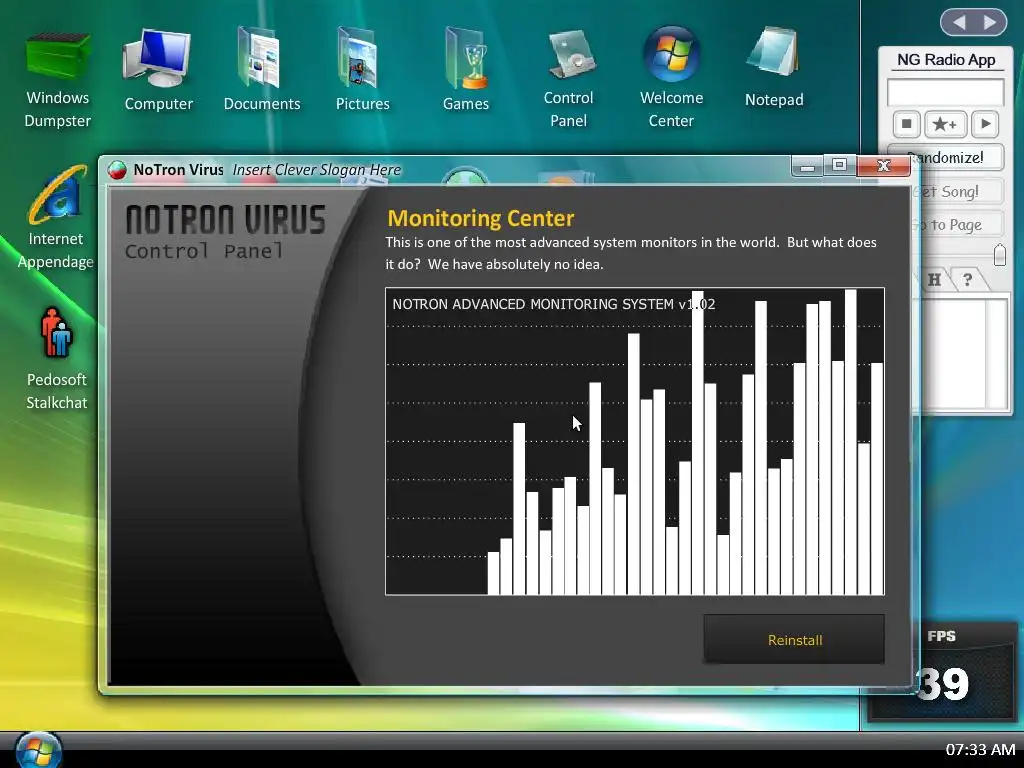
Task: Click the taskbar clock showing 07:33 AM
Action: coord(980,750)
